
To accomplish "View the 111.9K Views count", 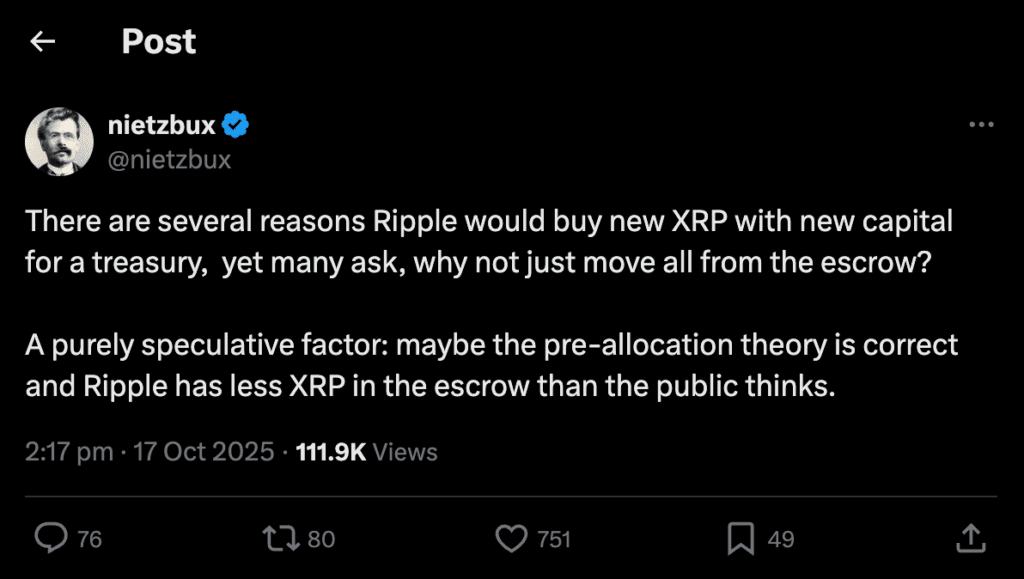I will tap(367, 452).
